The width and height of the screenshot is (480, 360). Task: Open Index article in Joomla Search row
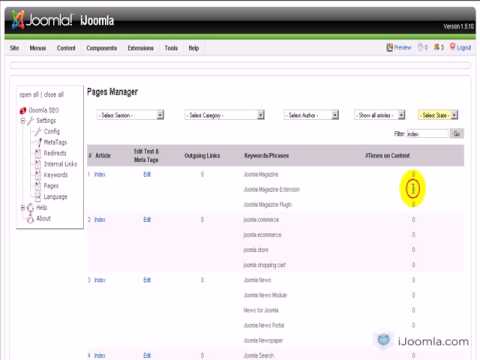[x=100, y=356]
